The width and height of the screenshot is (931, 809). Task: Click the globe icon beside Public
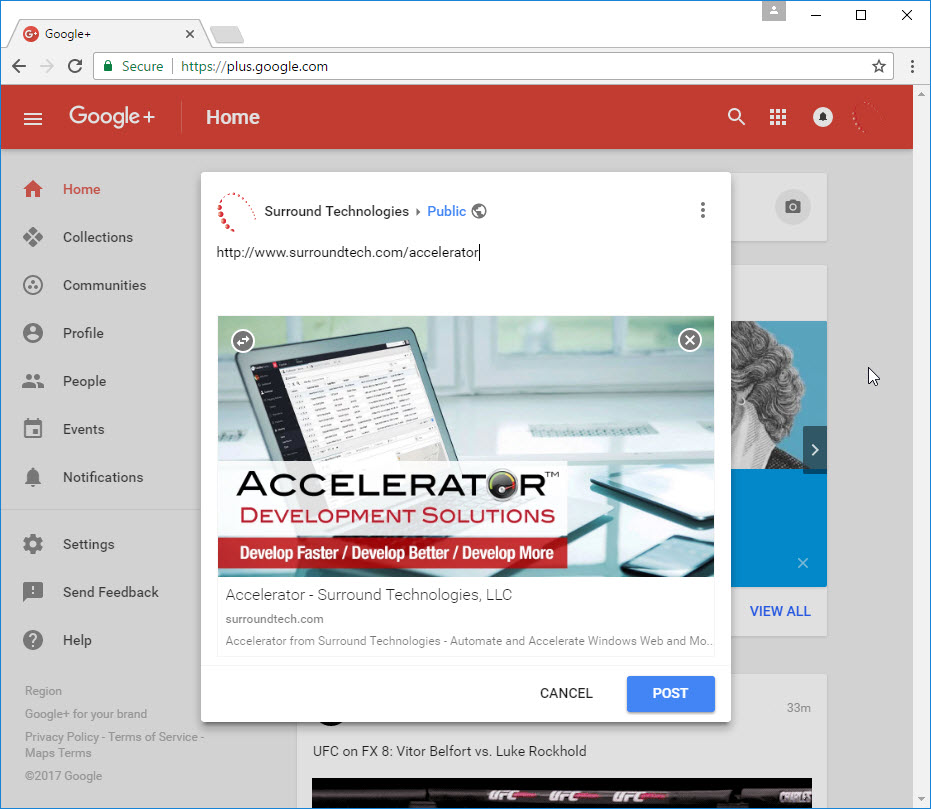point(479,211)
